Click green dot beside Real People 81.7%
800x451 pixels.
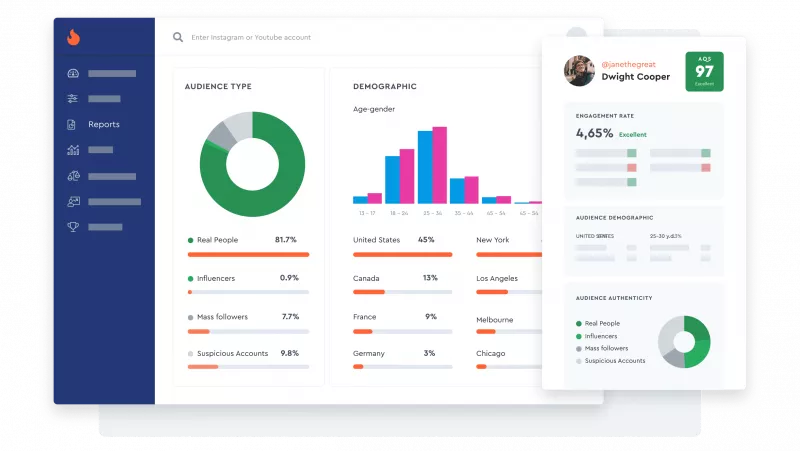pos(190,240)
